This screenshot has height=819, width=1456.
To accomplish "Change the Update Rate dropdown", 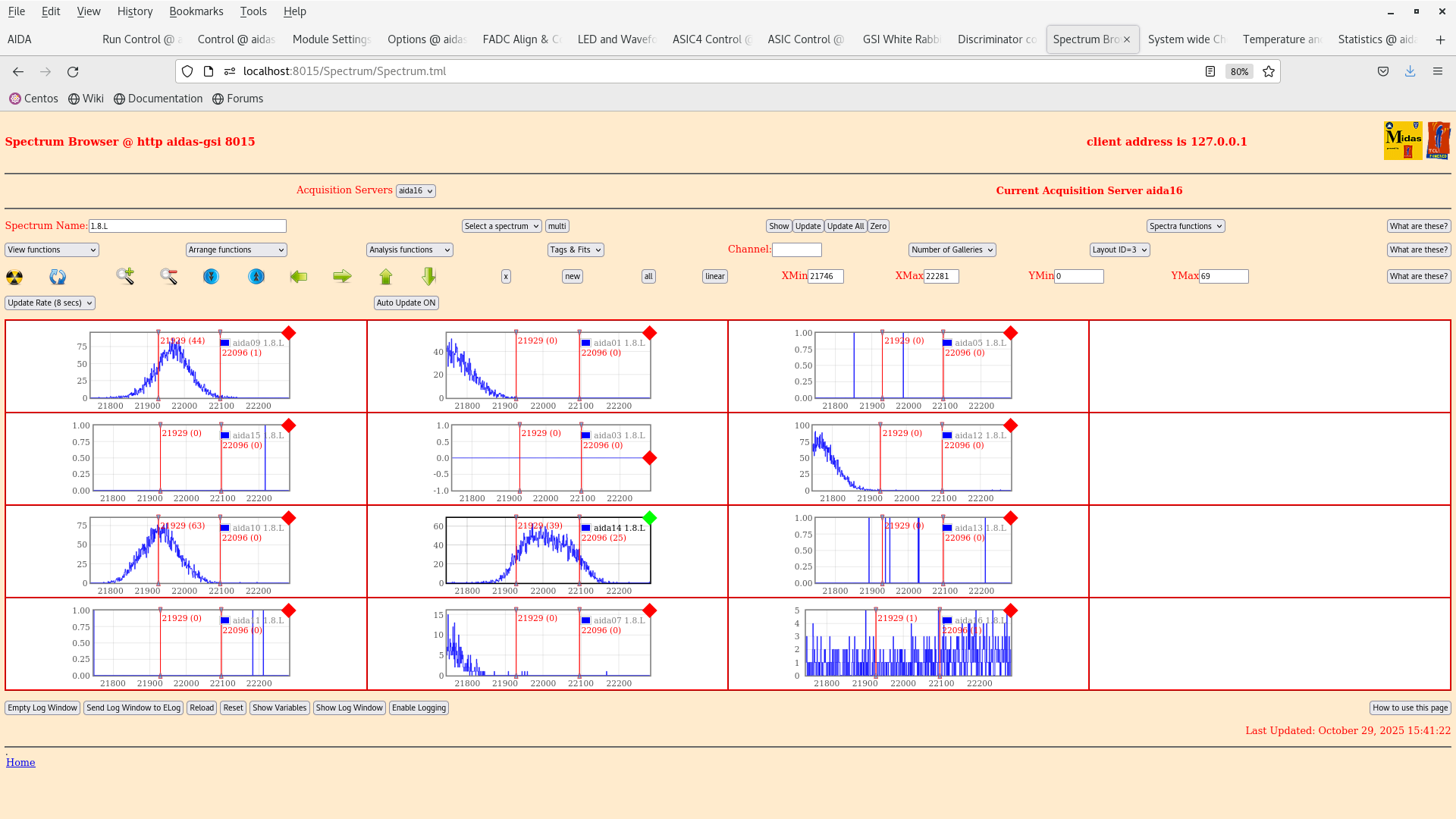I will (x=49, y=303).
